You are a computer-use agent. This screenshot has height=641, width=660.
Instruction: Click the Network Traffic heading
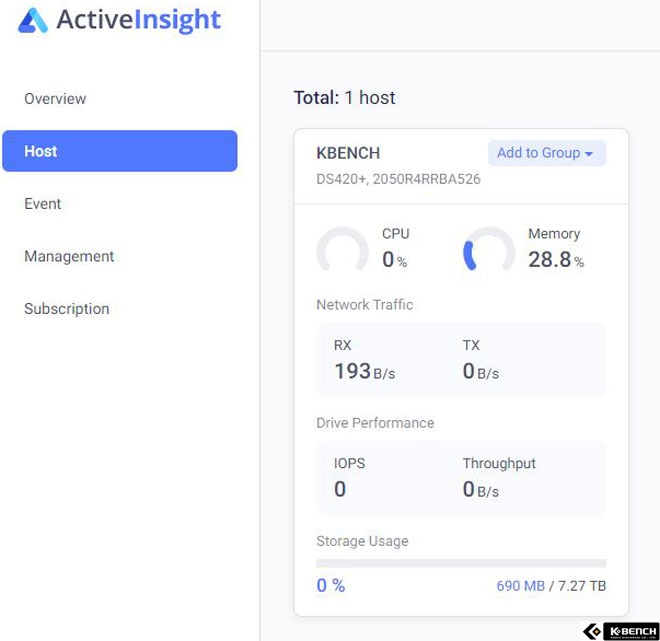pyautogui.click(x=365, y=305)
